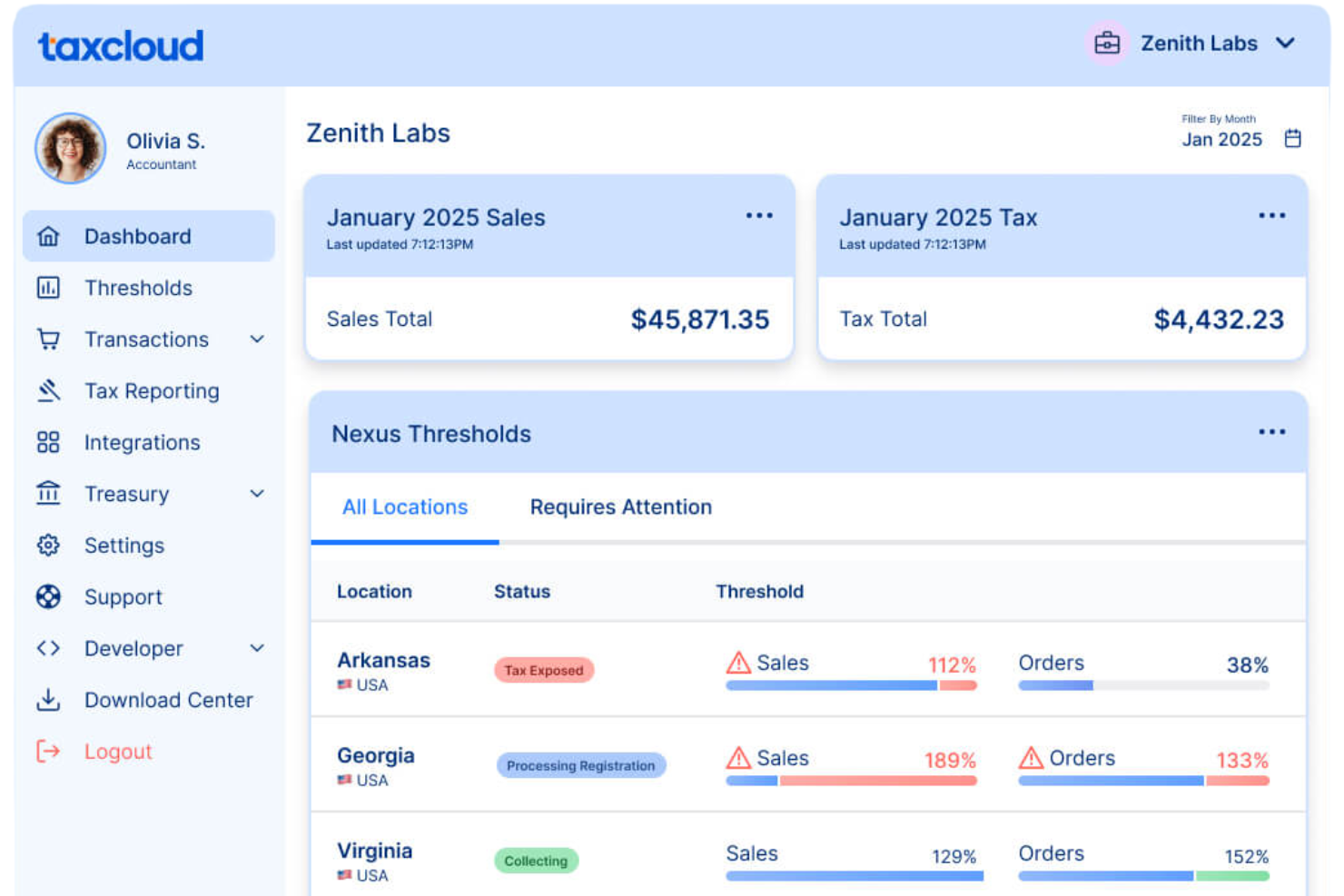Switch to Requires Attention tab

click(x=621, y=507)
